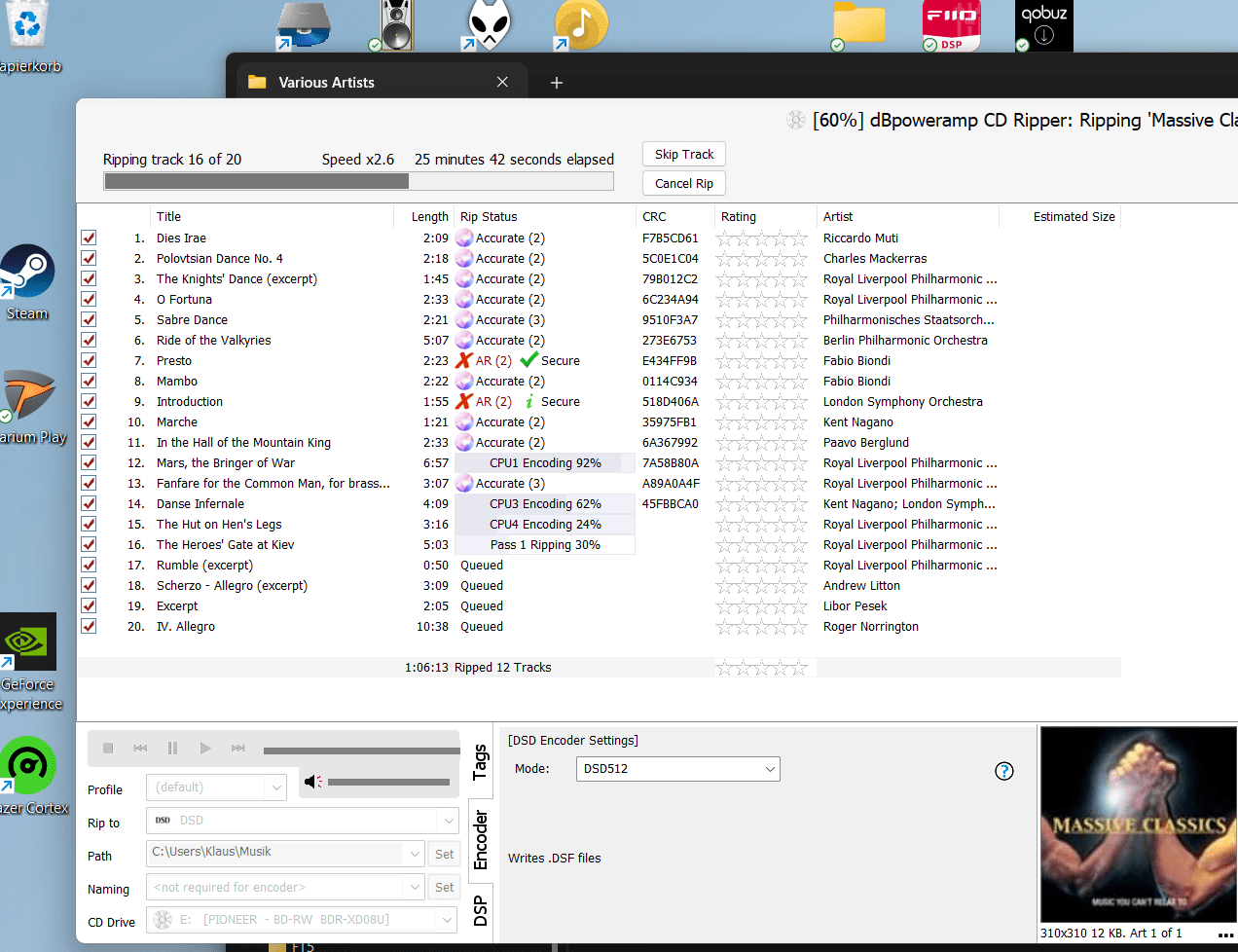Click the info icon in Introduction row
1238x952 pixels.
(x=529, y=401)
